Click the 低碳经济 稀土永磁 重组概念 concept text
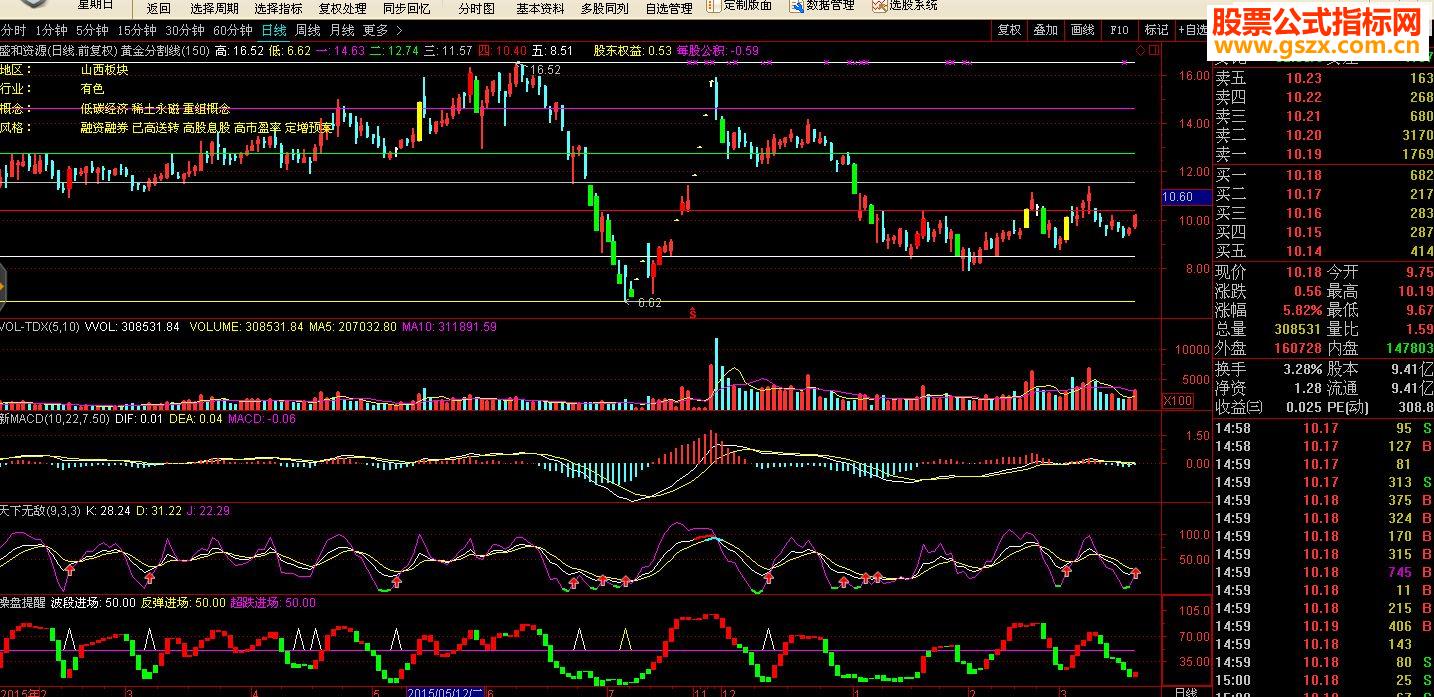1434x697 pixels. pyautogui.click(x=155, y=108)
